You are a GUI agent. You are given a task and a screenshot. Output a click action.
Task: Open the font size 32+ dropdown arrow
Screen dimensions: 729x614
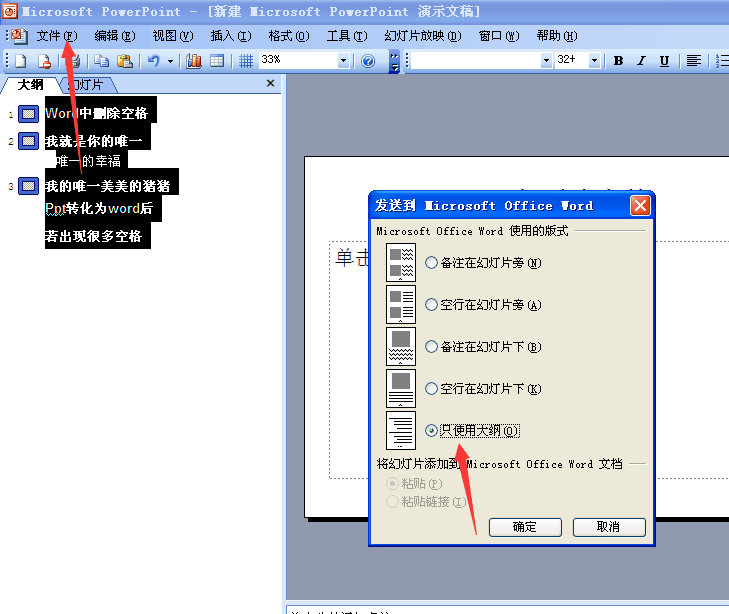(x=594, y=60)
